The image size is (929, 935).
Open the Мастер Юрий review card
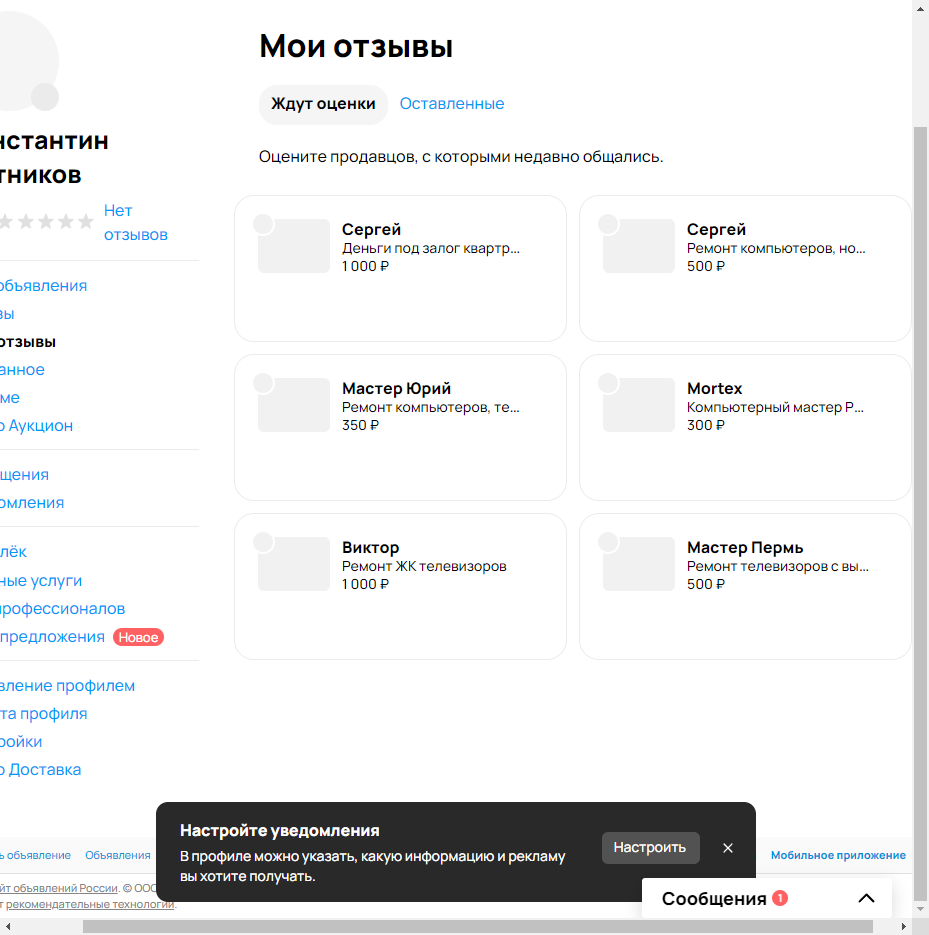click(x=400, y=428)
